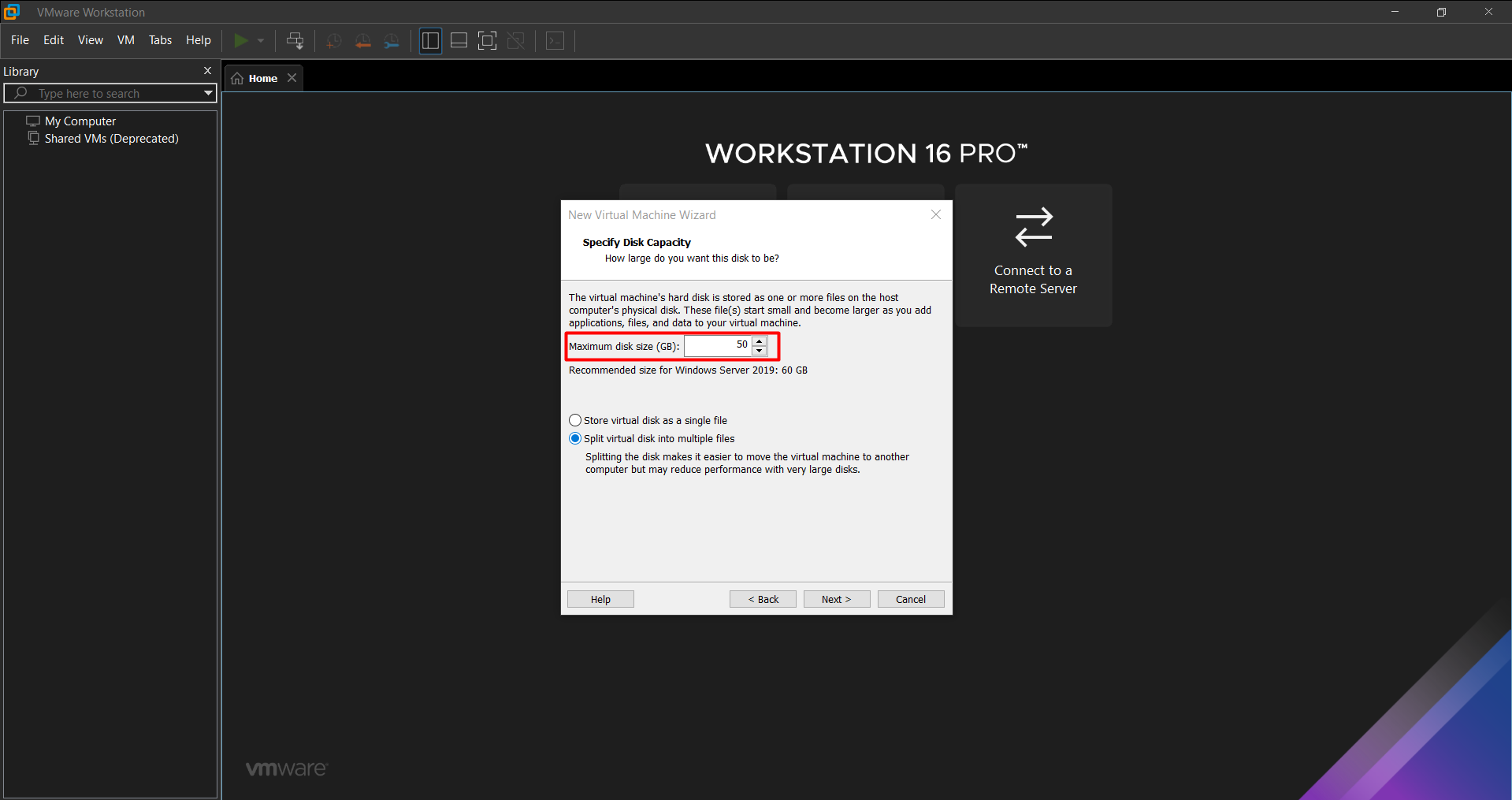
Task: Click the Revert to Snapshot icon
Action: (362, 41)
